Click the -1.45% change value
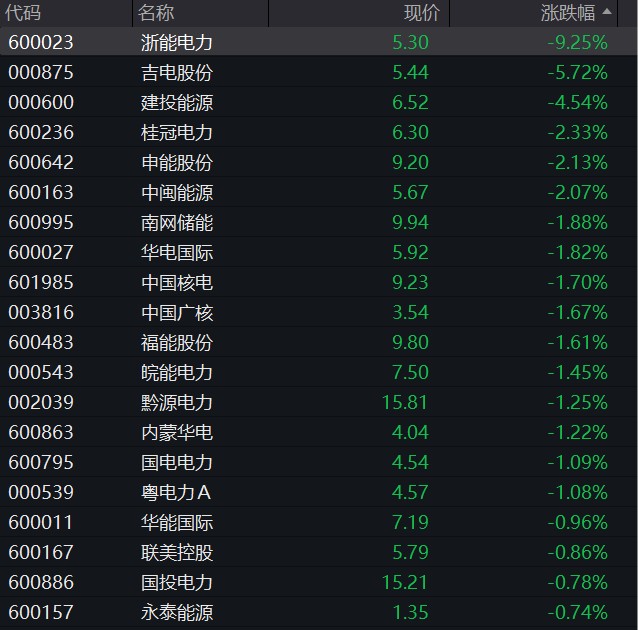Image resolution: width=638 pixels, height=630 pixels. point(577,372)
